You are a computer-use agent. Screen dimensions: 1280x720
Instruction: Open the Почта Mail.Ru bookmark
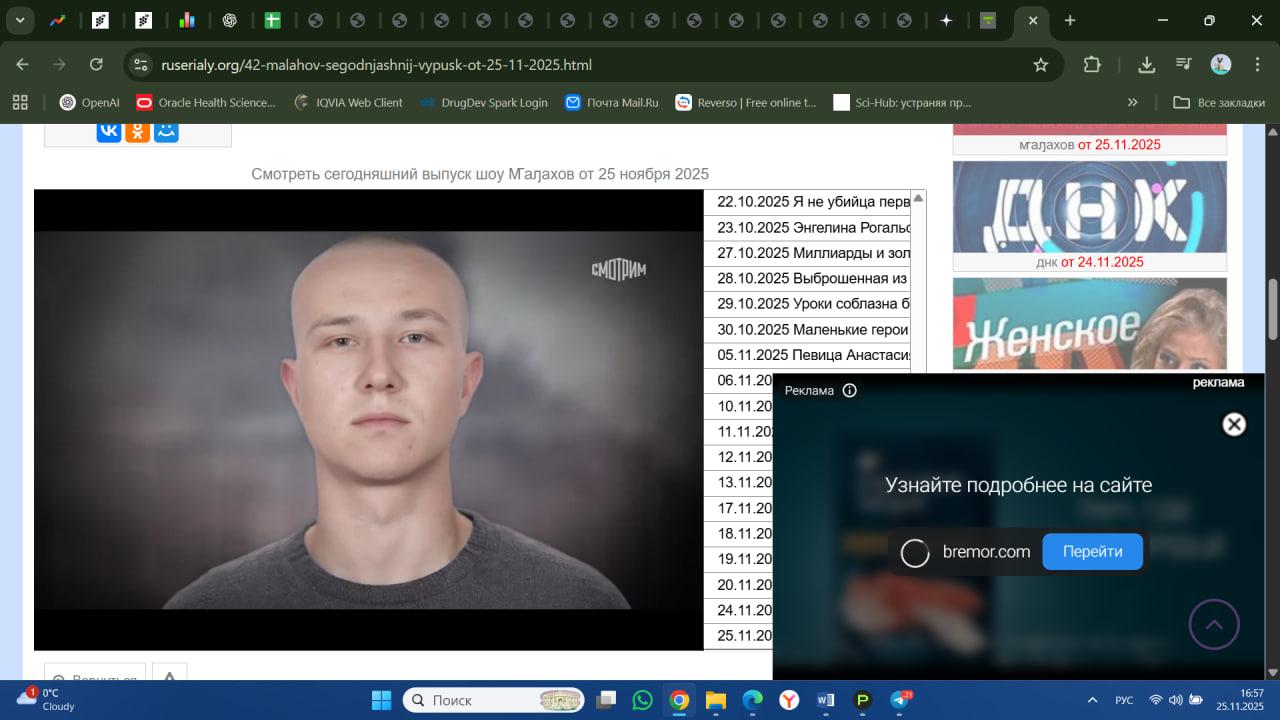click(x=611, y=102)
